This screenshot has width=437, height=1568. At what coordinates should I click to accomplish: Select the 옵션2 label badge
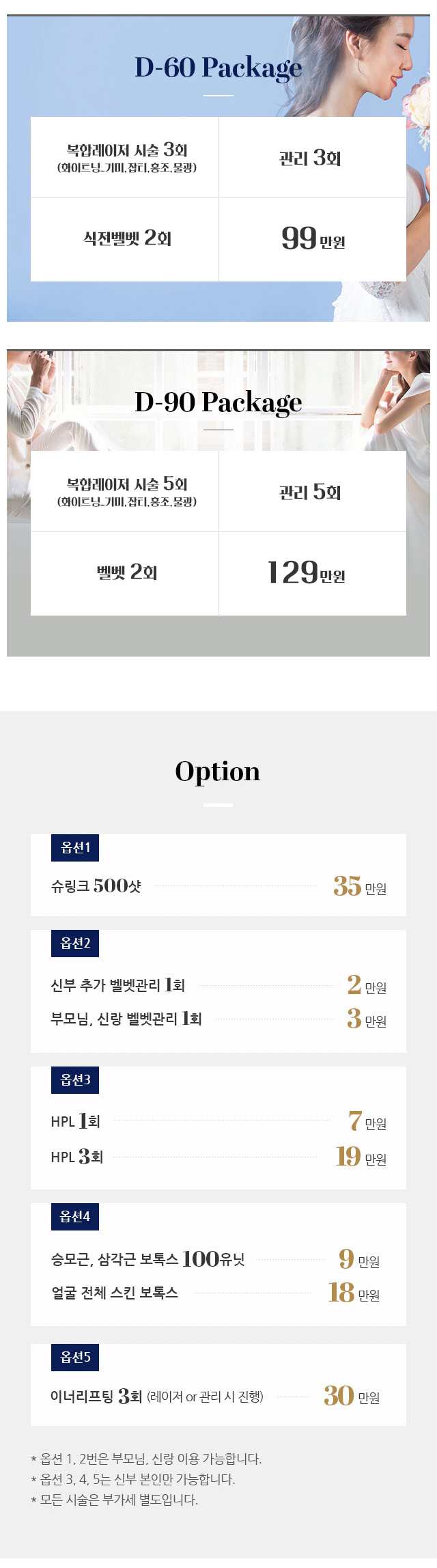point(75,944)
